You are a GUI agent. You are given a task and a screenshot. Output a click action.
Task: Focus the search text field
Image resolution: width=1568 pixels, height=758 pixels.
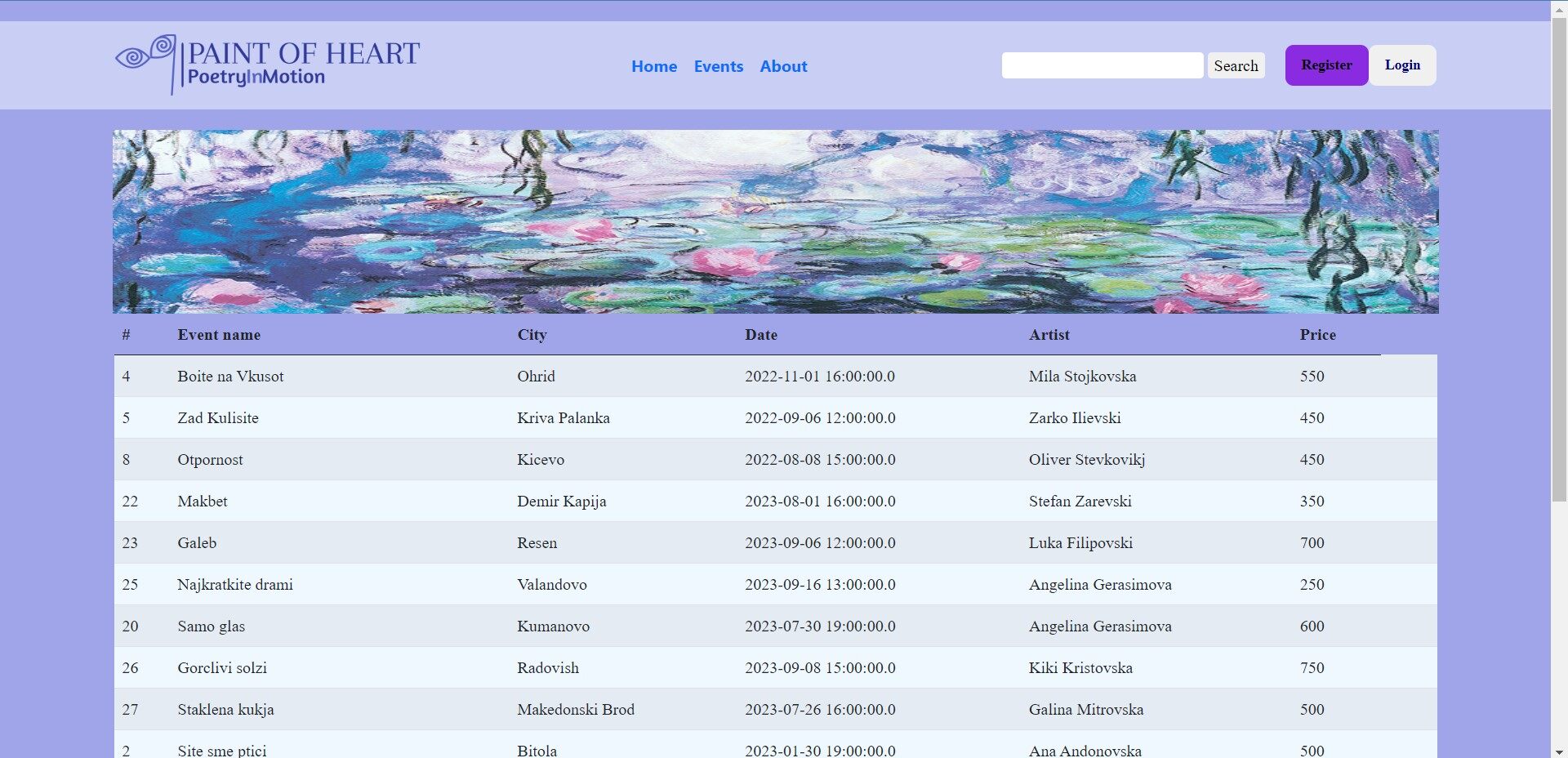(1102, 65)
